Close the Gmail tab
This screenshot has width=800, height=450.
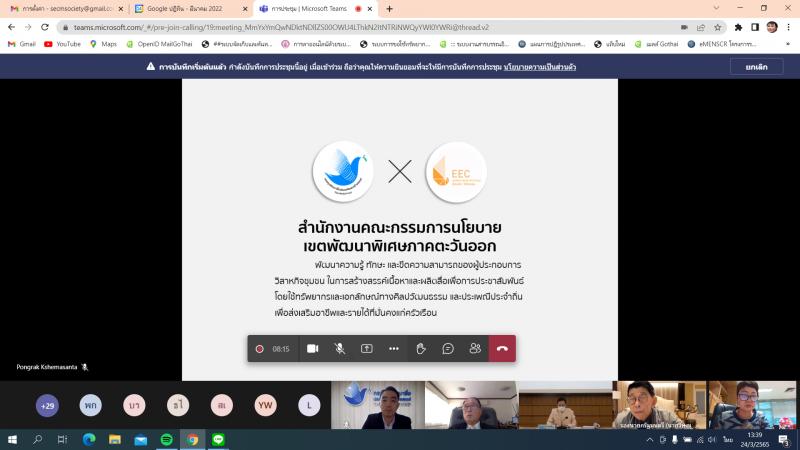[121, 9]
